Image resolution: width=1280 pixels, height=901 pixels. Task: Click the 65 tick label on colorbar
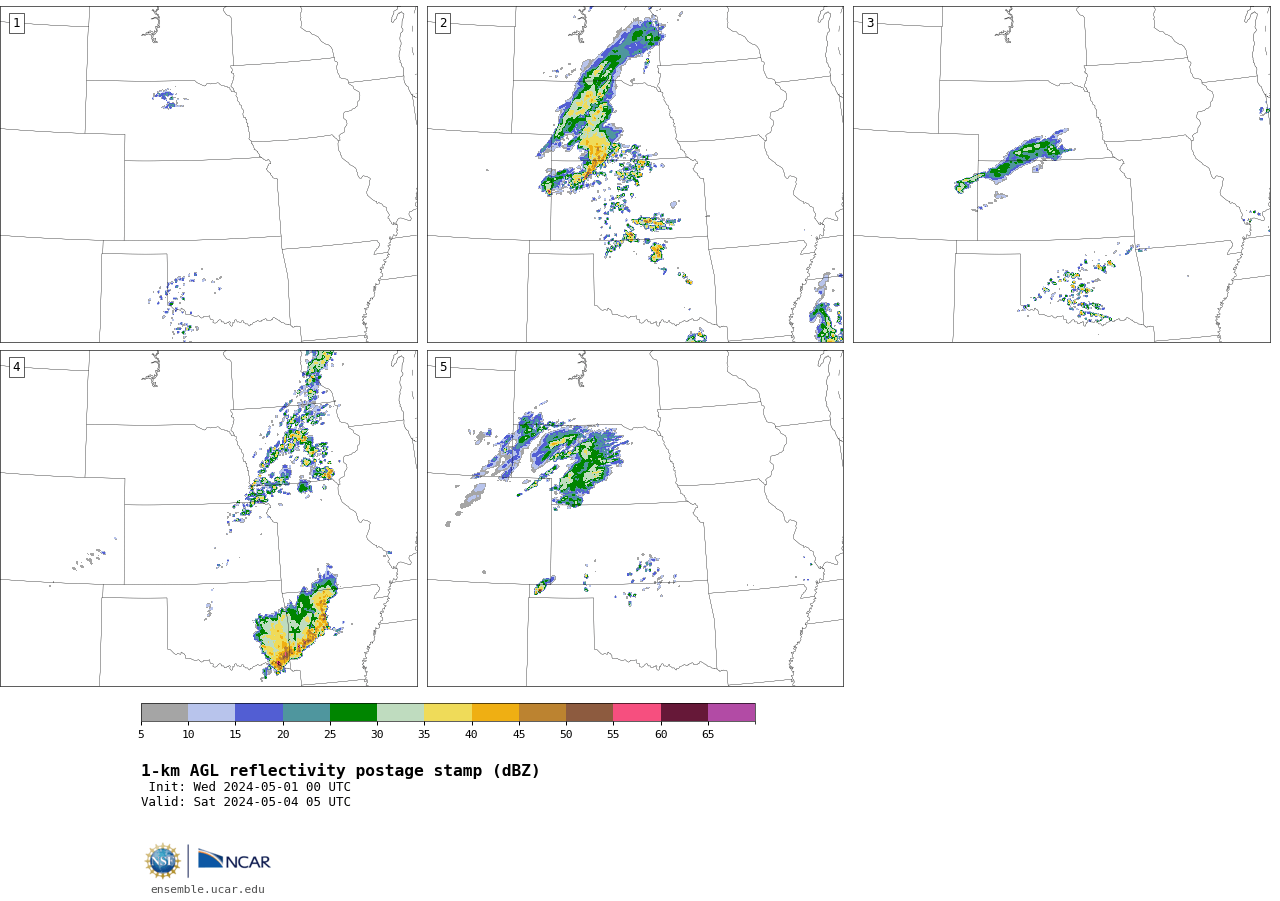(708, 735)
